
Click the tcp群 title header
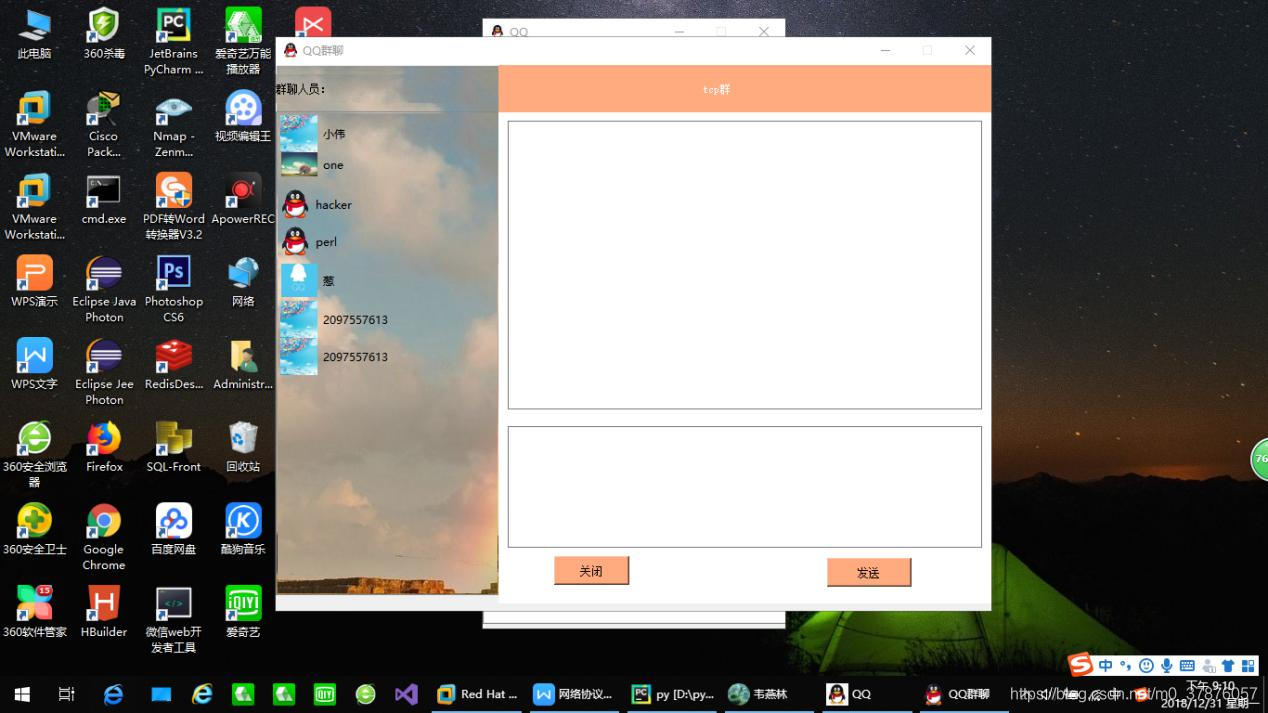(744, 89)
